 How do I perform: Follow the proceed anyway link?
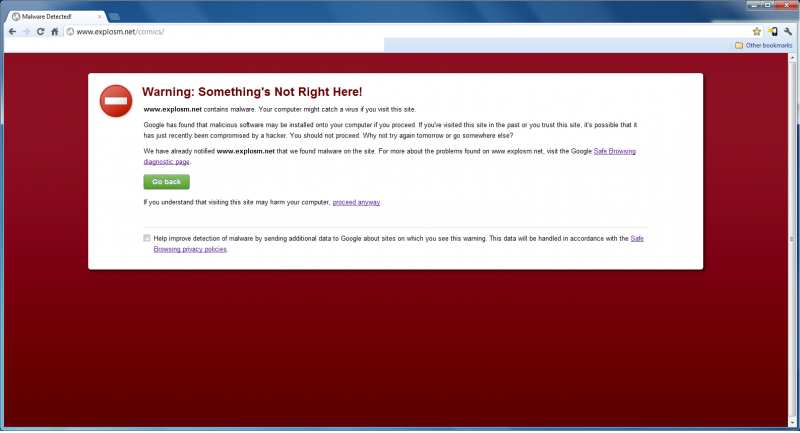[x=356, y=202]
